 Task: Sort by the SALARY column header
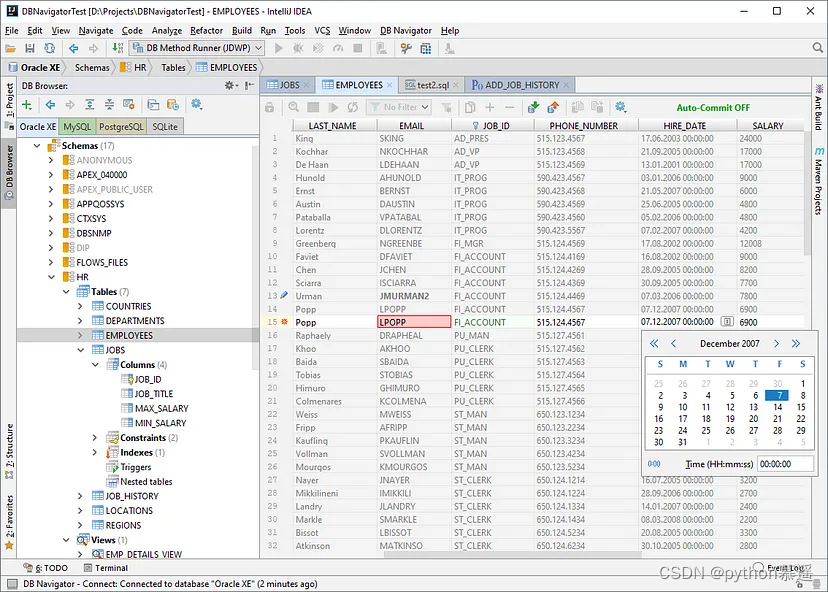pyautogui.click(x=768, y=126)
